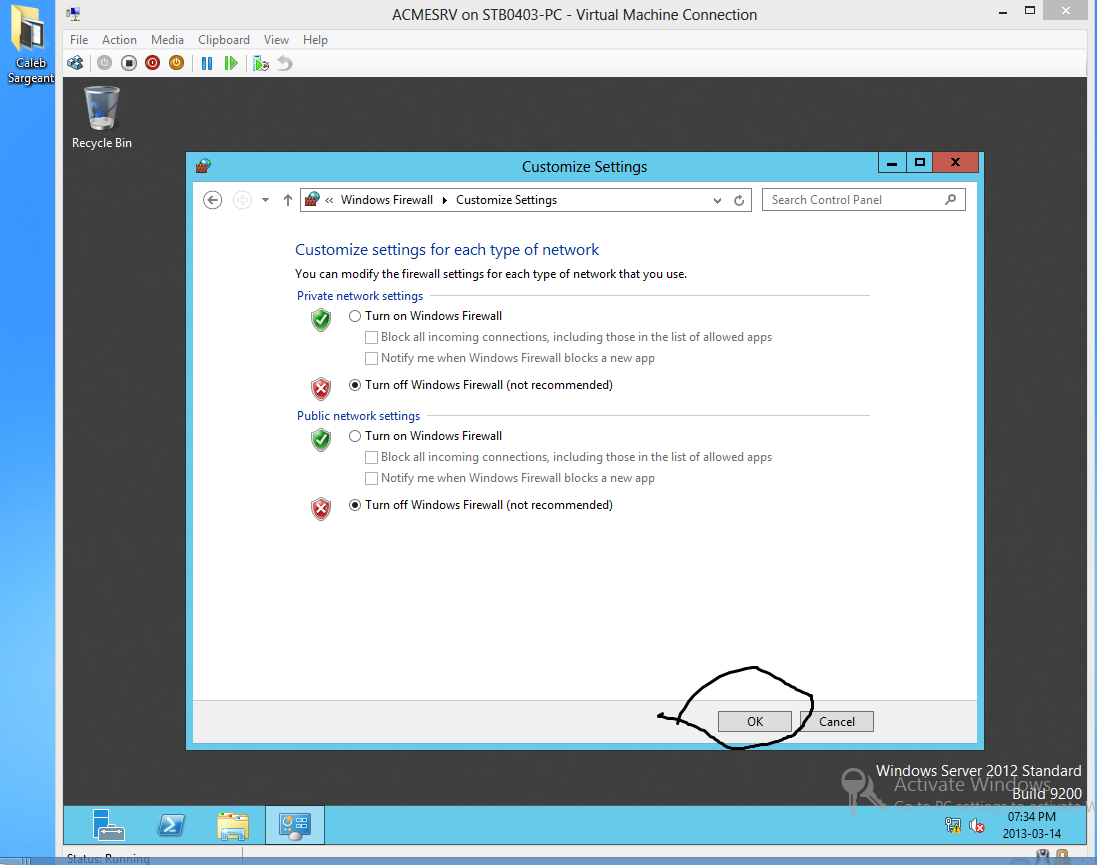Click the Customize Settings title bar icon
The image size is (1097, 865).
click(x=203, y=166)
